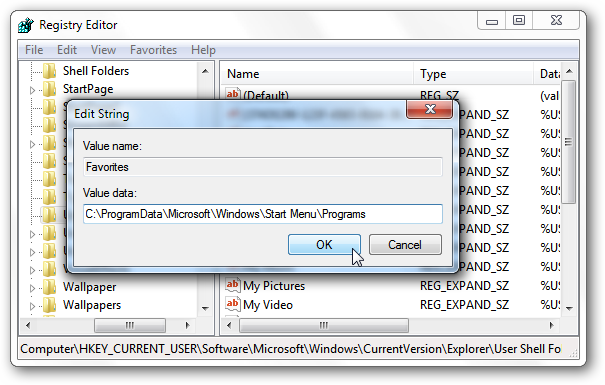The image size is (605, 385).
Task: Click the values pane scroll up arrow
Action: click(x=570, y=71)
